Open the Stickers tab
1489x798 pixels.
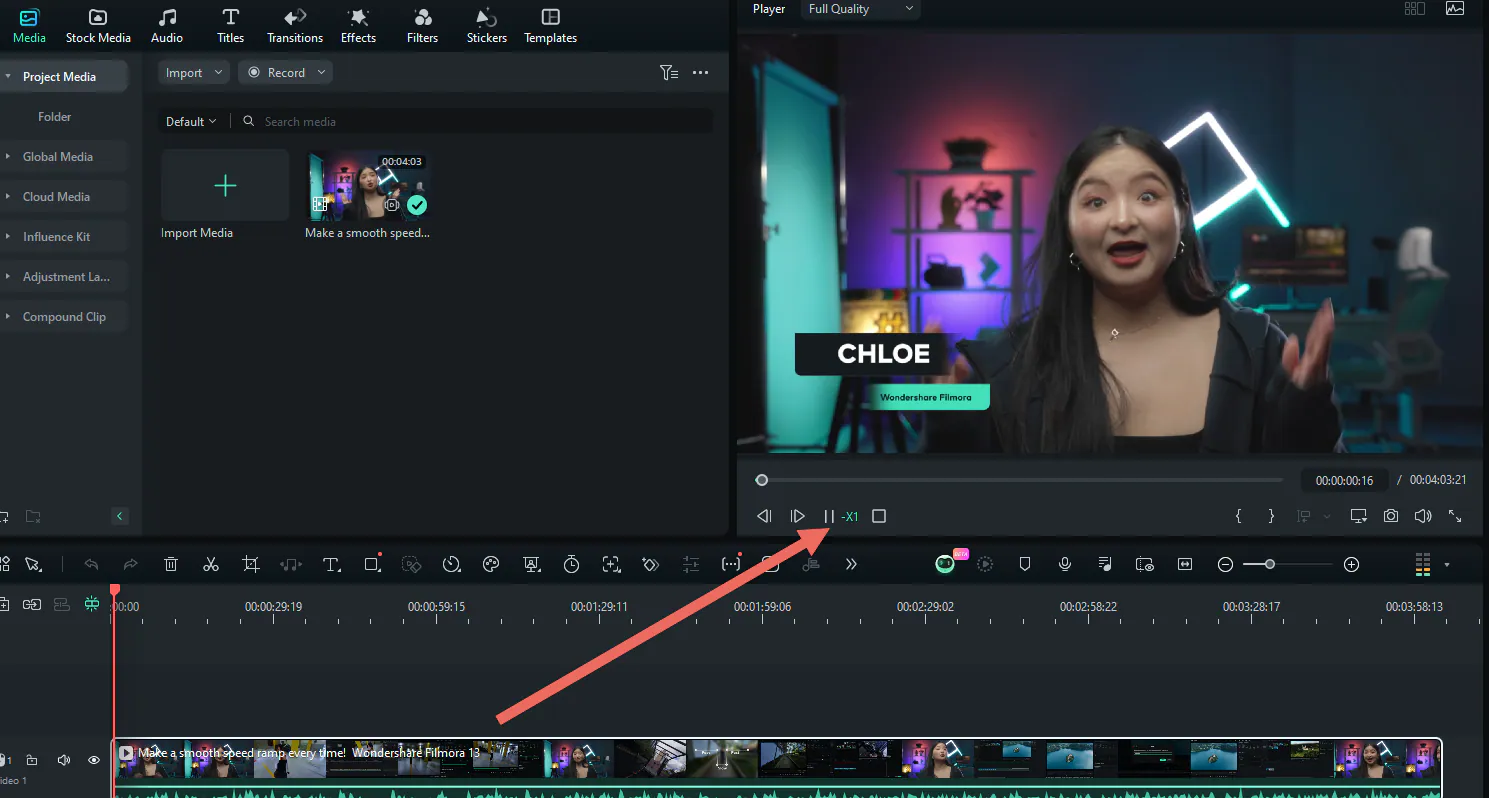[487, 26]
